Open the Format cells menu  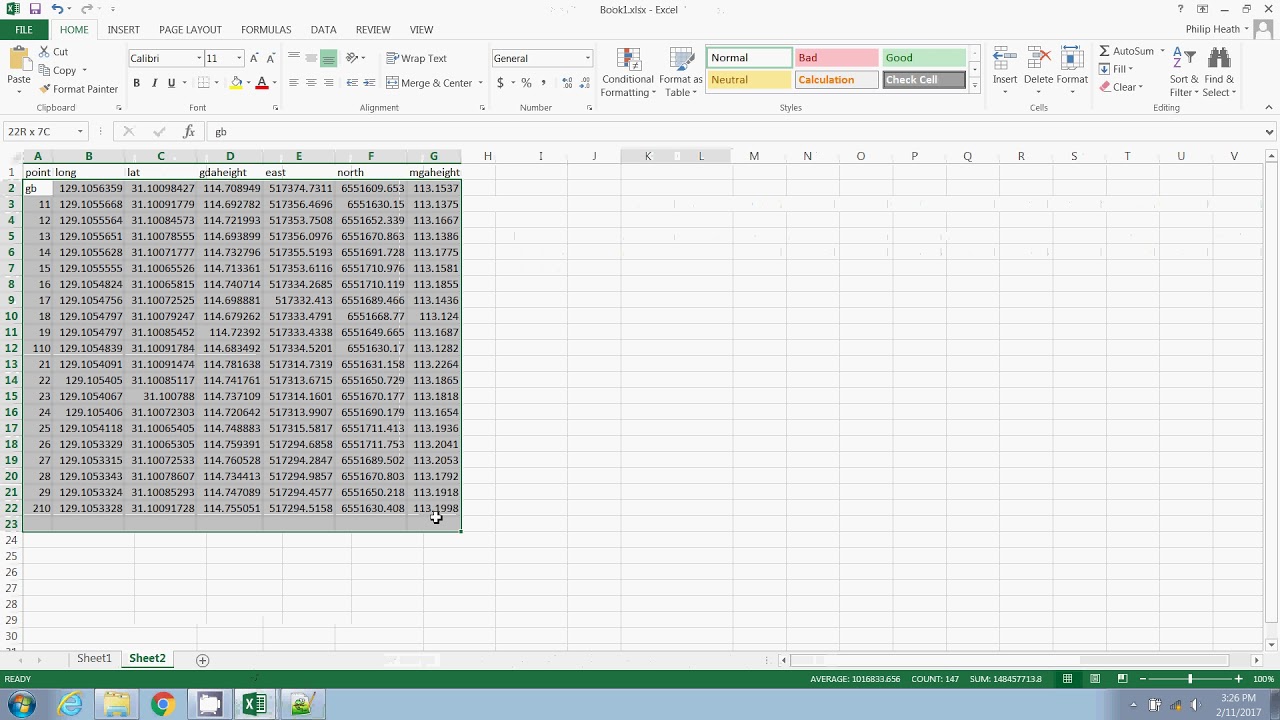1072,72
